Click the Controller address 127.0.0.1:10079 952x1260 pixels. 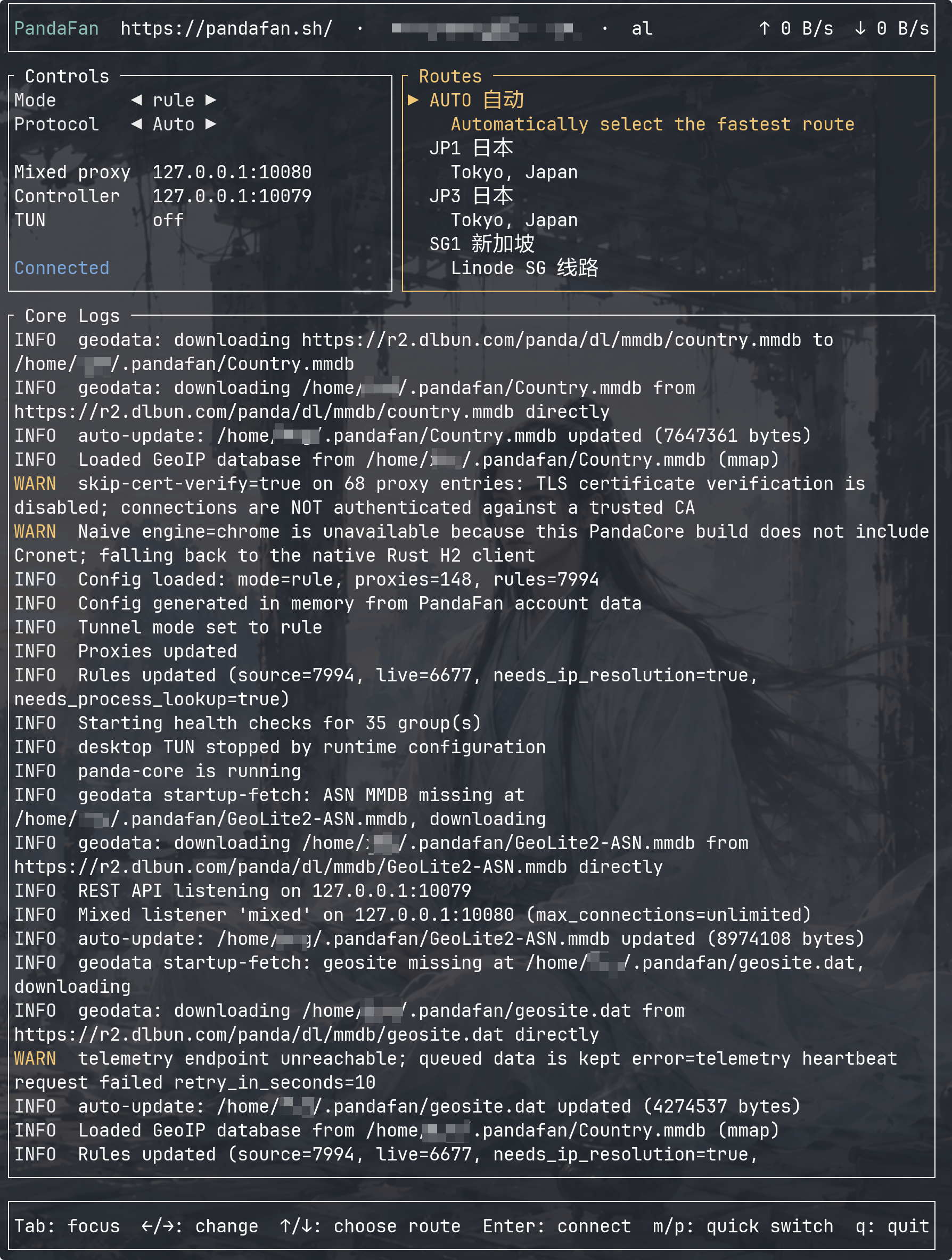click(x=232, y=196)
